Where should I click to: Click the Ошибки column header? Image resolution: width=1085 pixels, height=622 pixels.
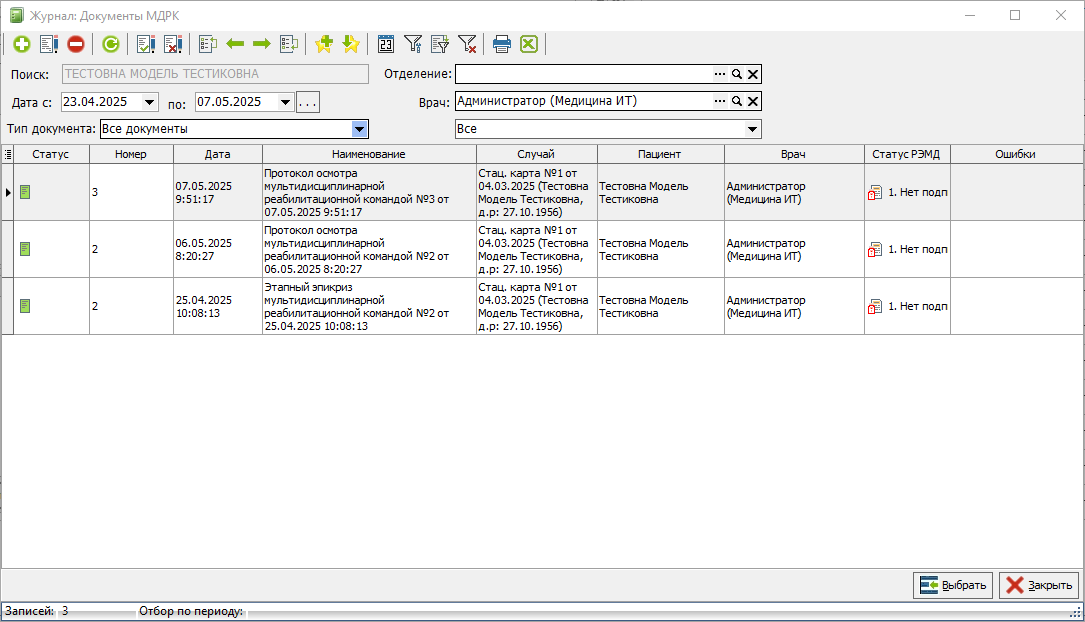click(x=1016, y=154)
